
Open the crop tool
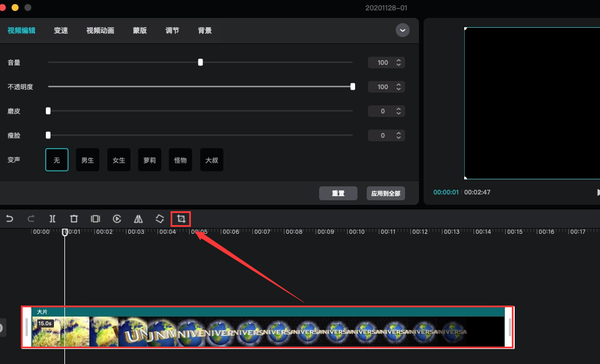coord(181,219)
